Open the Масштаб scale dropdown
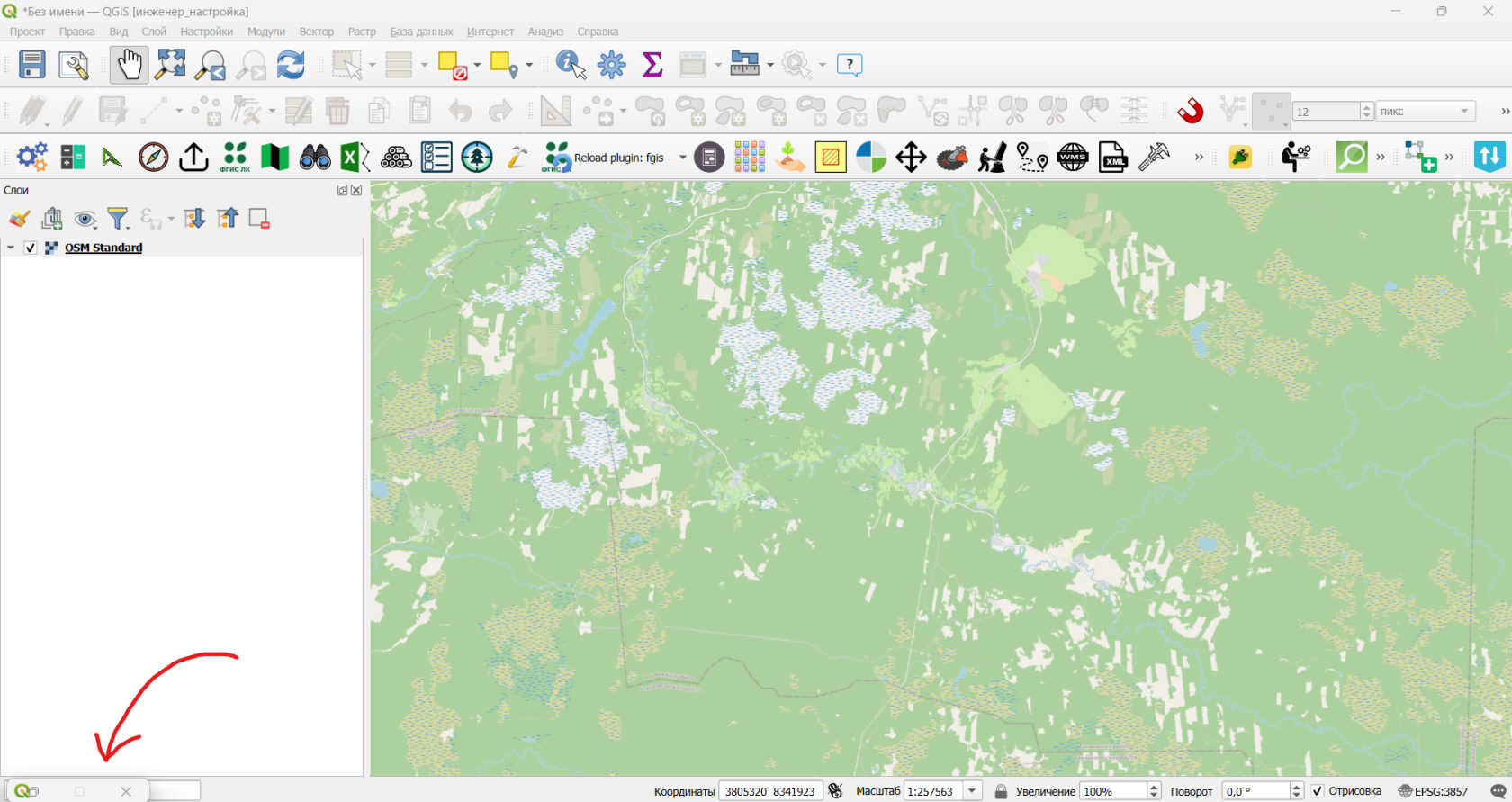The width and height of the screenshot is (1512, 802). click(972, 791)
